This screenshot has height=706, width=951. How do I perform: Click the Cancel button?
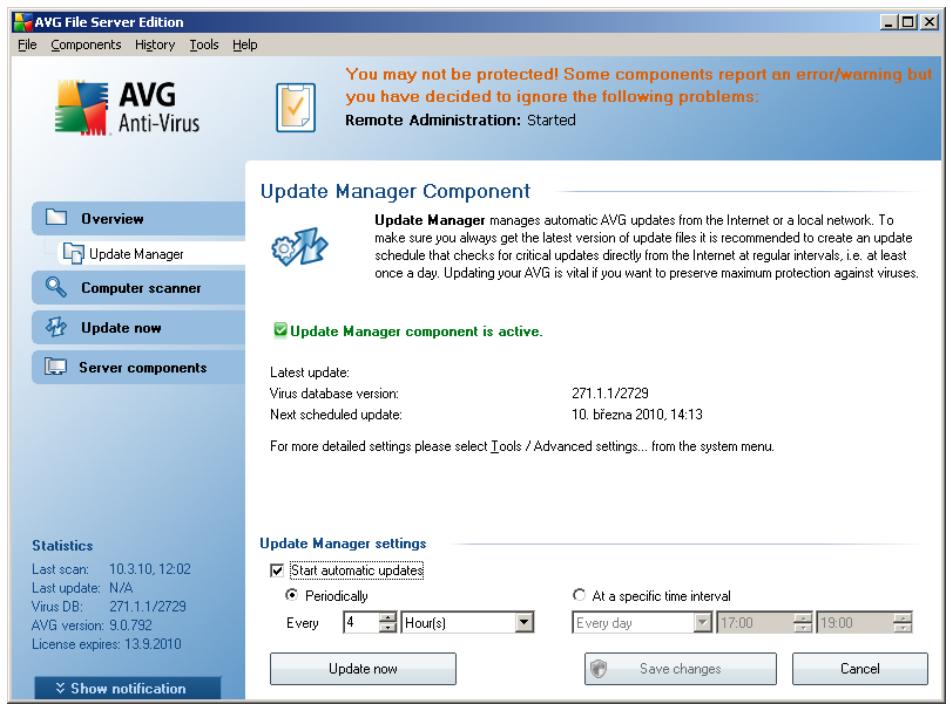click(859, 668)
